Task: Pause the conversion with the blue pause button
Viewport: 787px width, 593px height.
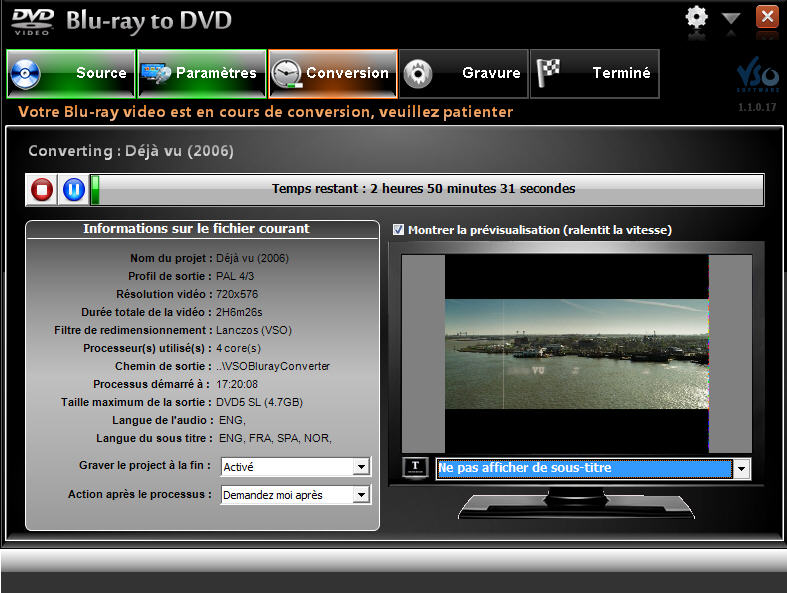Action: coord(74,190)
